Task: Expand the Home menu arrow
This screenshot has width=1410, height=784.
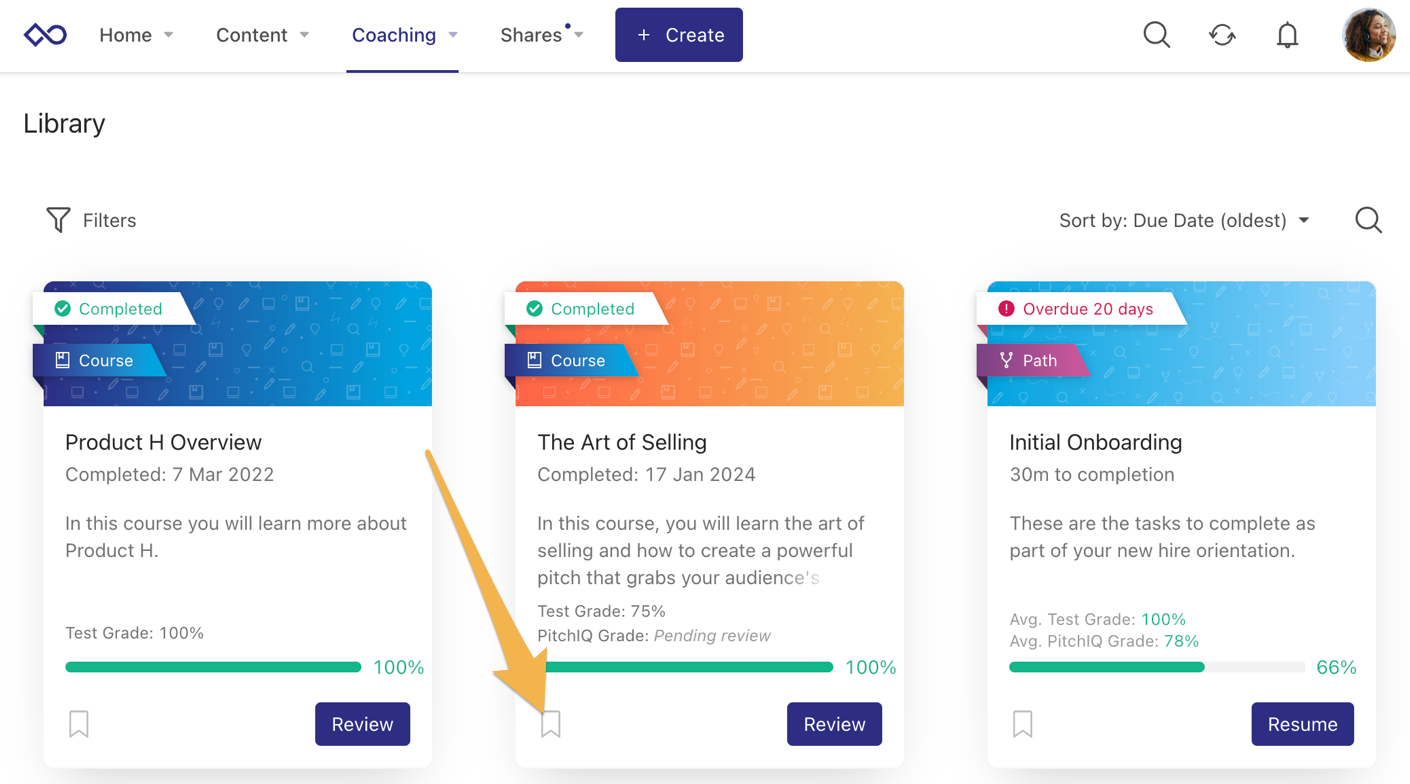Action: pyautogui.click(x=169, y=35)
